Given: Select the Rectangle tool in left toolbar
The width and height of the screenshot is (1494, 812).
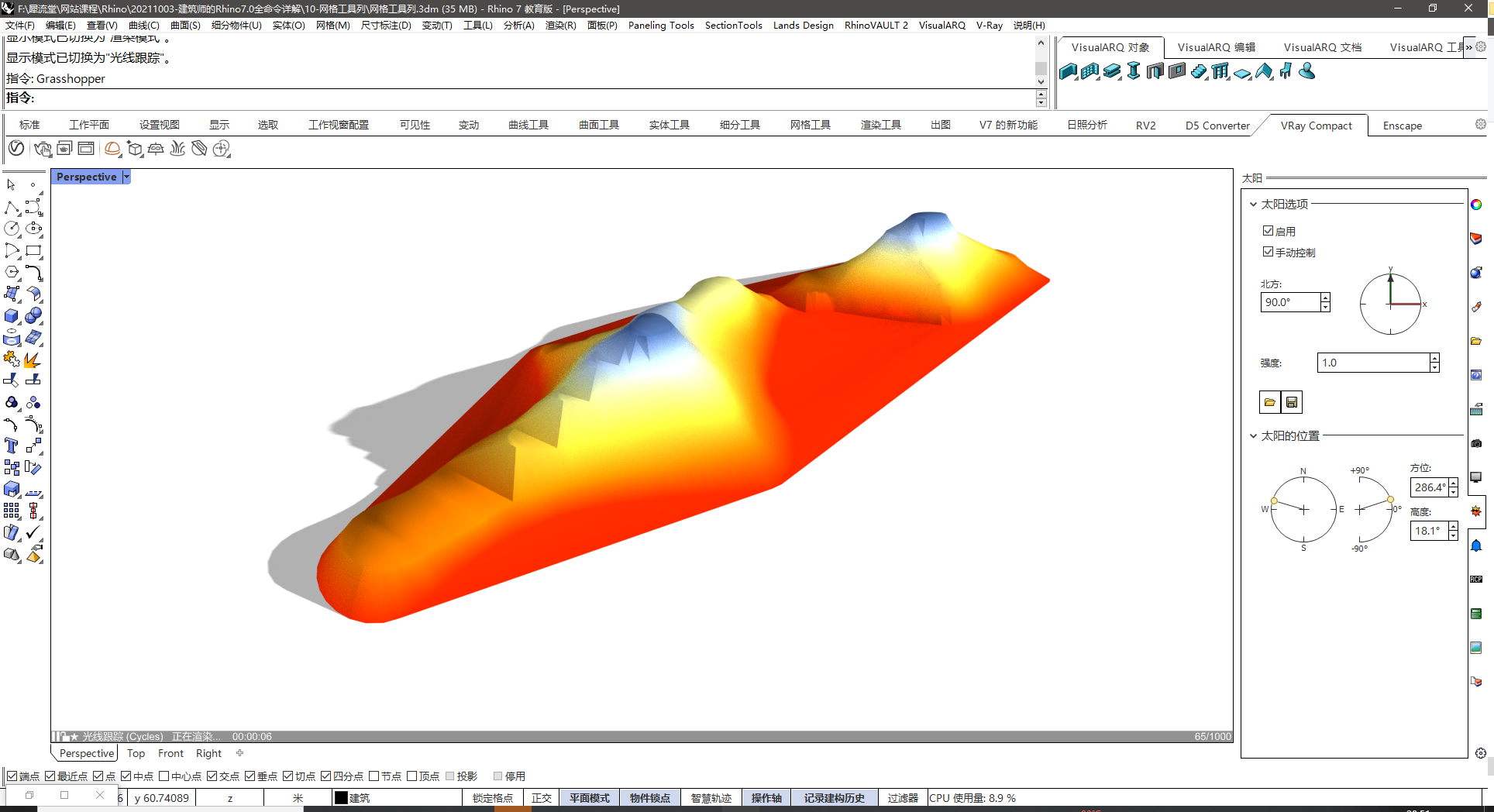Looking at the screenshot, I should coord(33,250).
